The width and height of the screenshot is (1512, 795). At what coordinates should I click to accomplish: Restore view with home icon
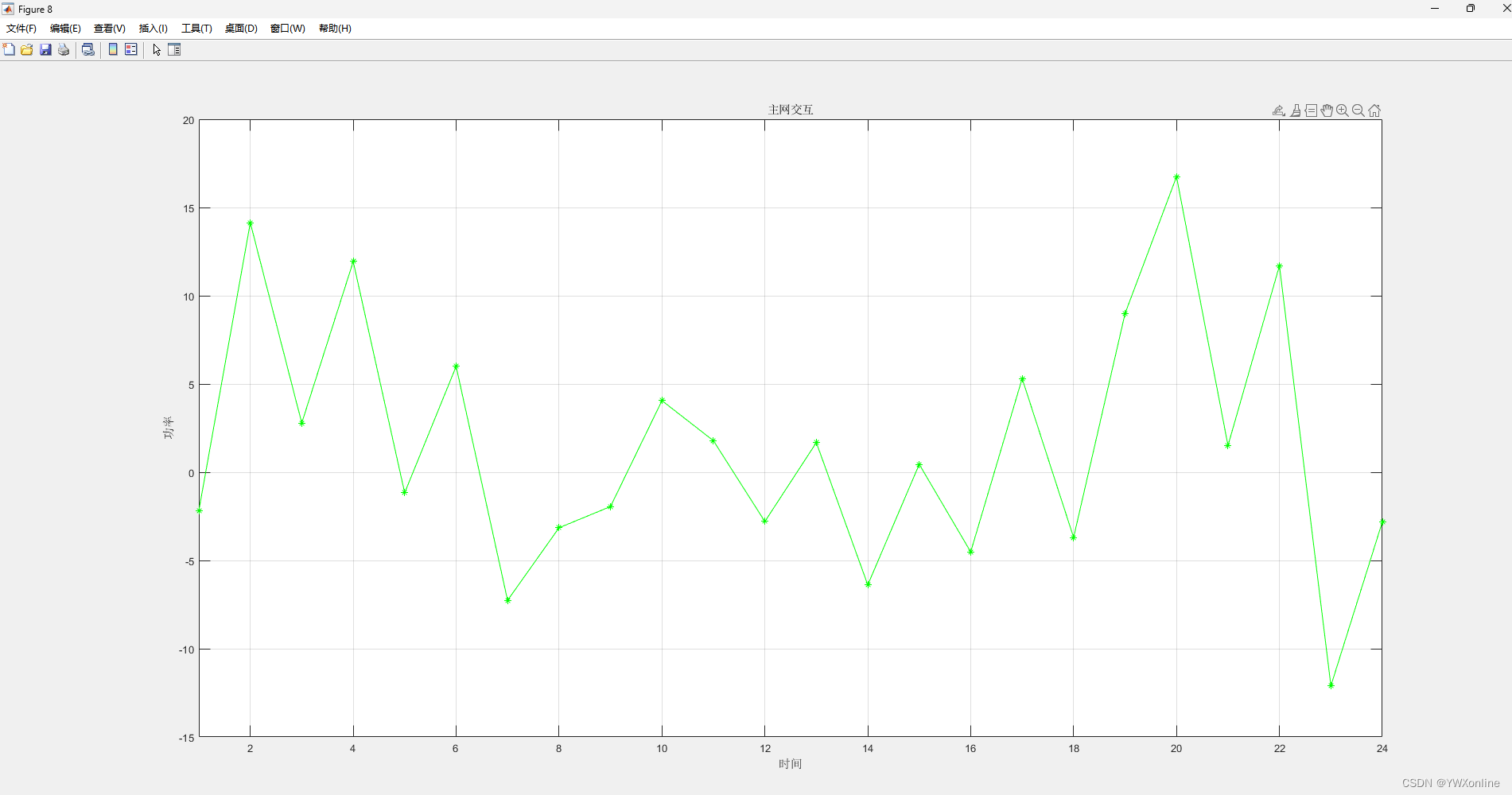pos(1374,111)
